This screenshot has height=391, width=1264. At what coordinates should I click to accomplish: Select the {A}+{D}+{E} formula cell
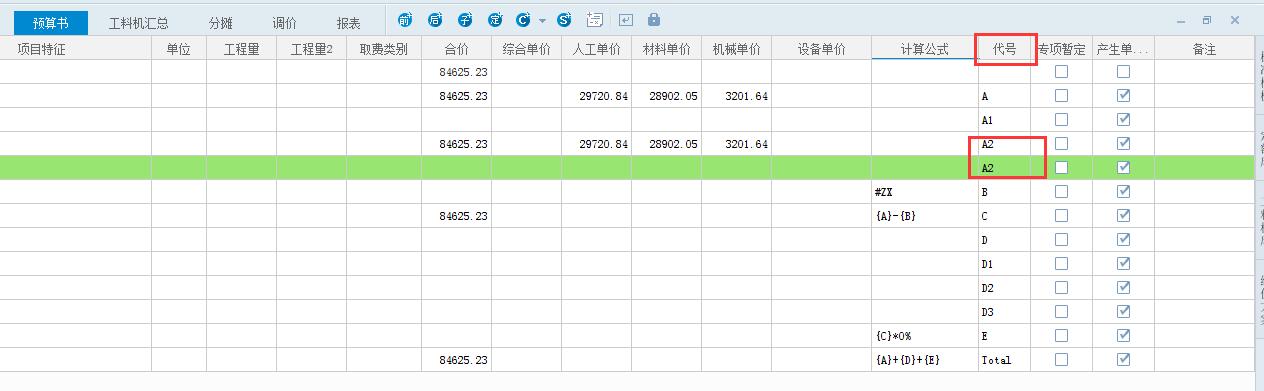point(924,360)
